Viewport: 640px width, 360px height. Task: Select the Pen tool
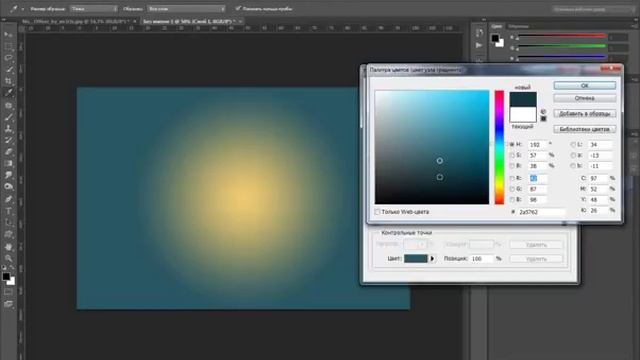coord(8,199)
